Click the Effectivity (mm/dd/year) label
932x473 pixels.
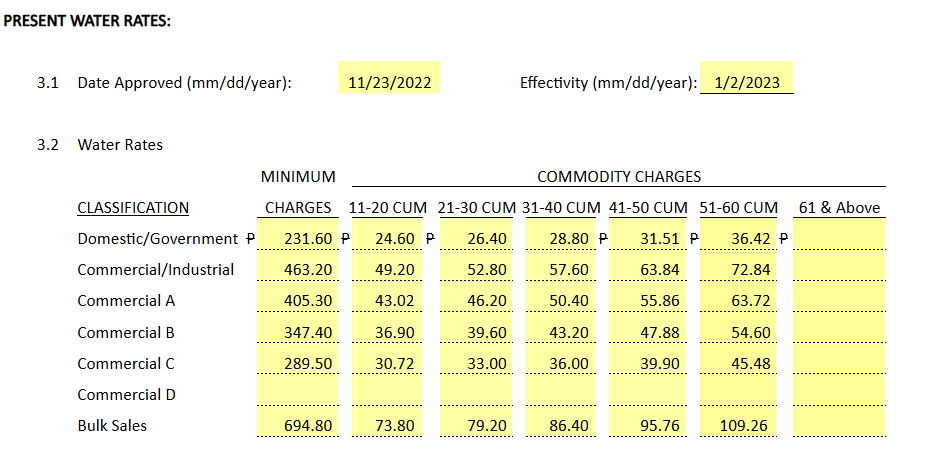click(x=609, y=83)
